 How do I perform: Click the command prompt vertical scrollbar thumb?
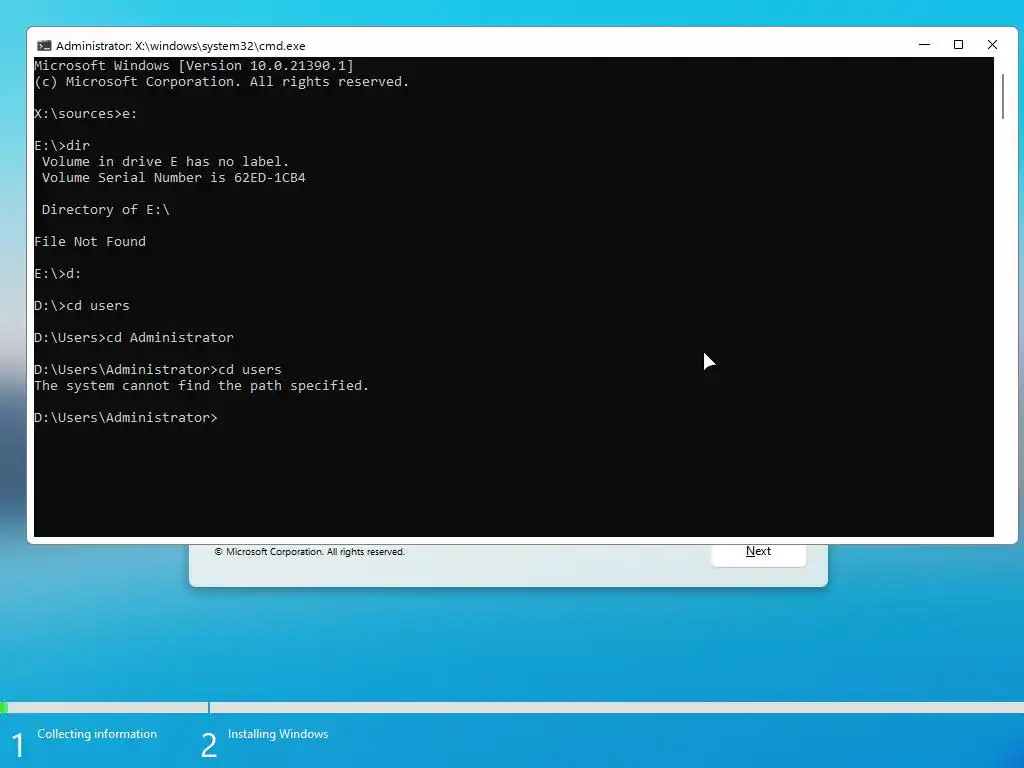[1003, 97]
